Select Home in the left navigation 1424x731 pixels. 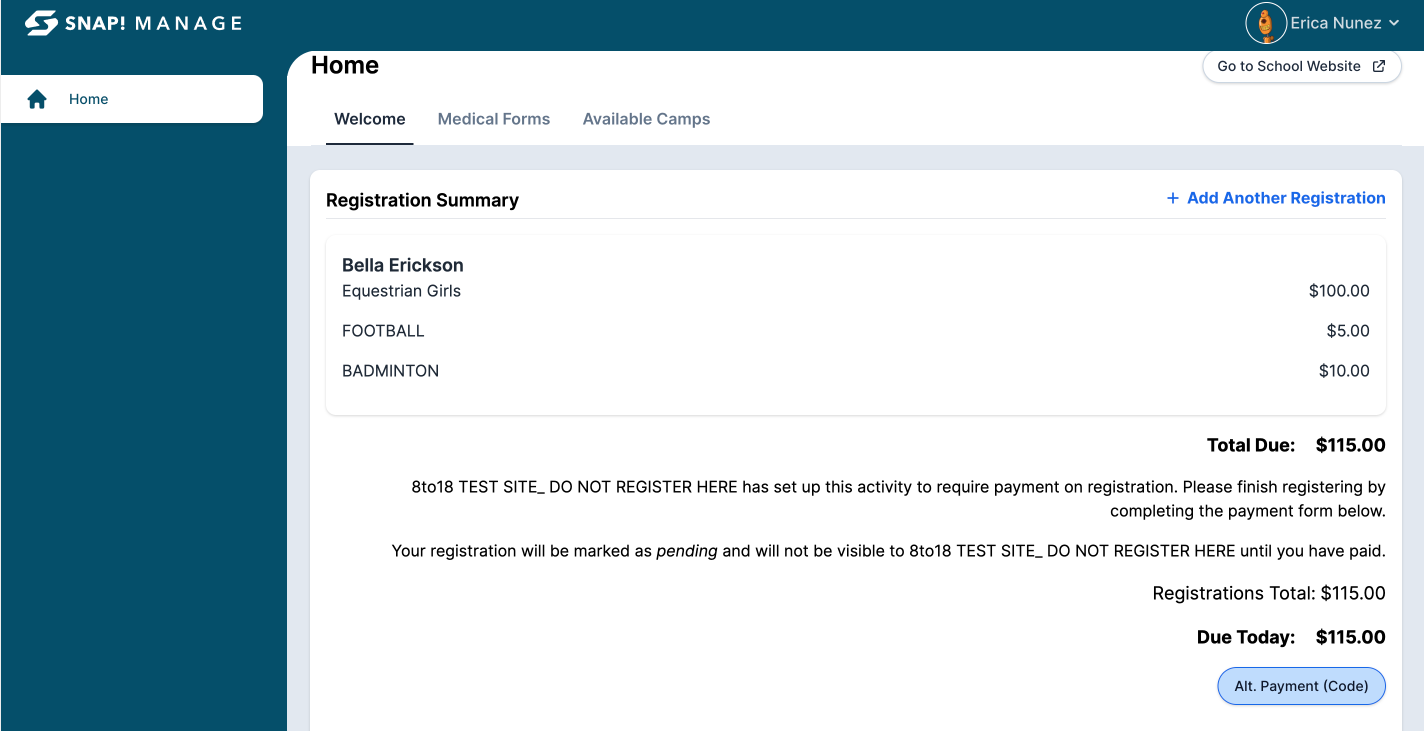[x=88, y=98]
